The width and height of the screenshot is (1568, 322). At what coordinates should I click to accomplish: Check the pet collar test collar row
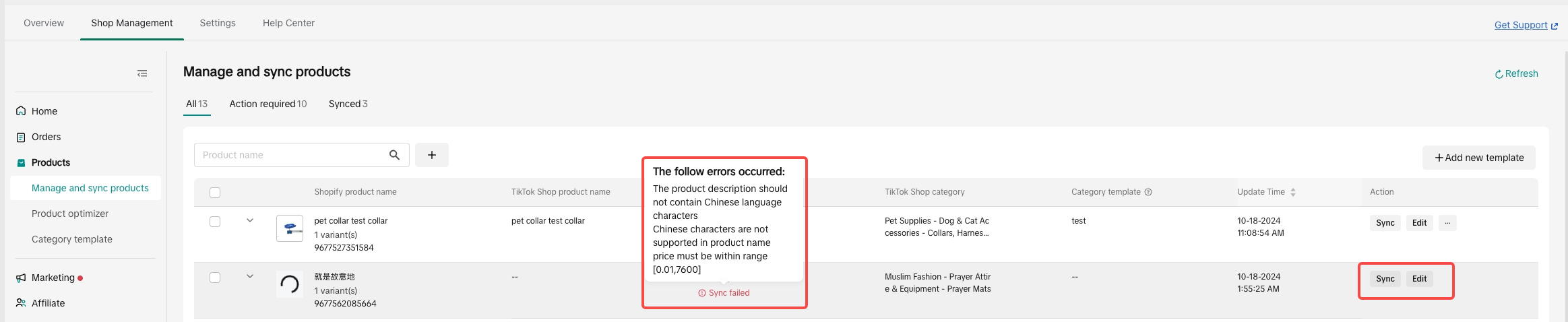pos(215,222)
